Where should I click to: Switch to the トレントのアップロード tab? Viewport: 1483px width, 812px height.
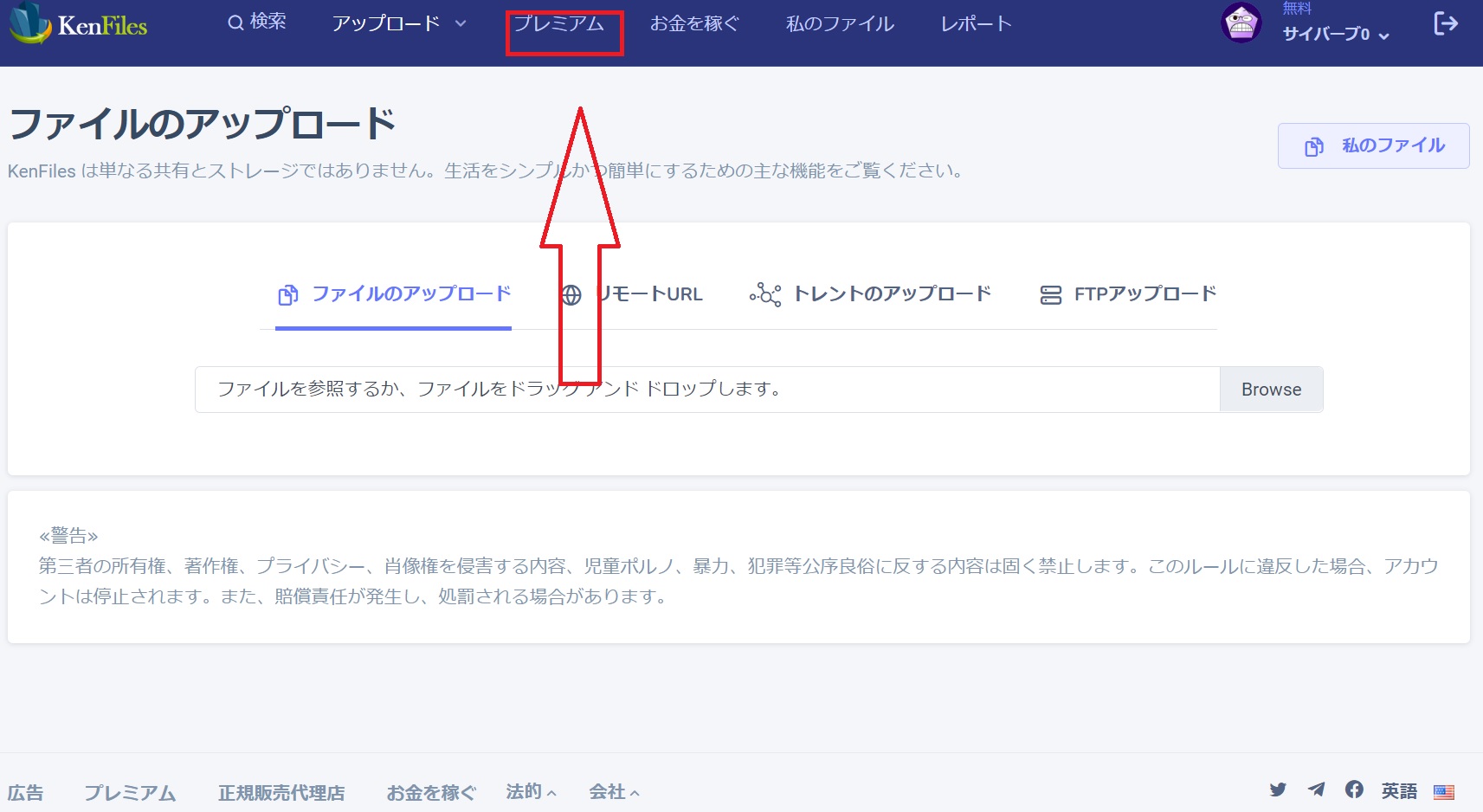(x=893, y=294)
